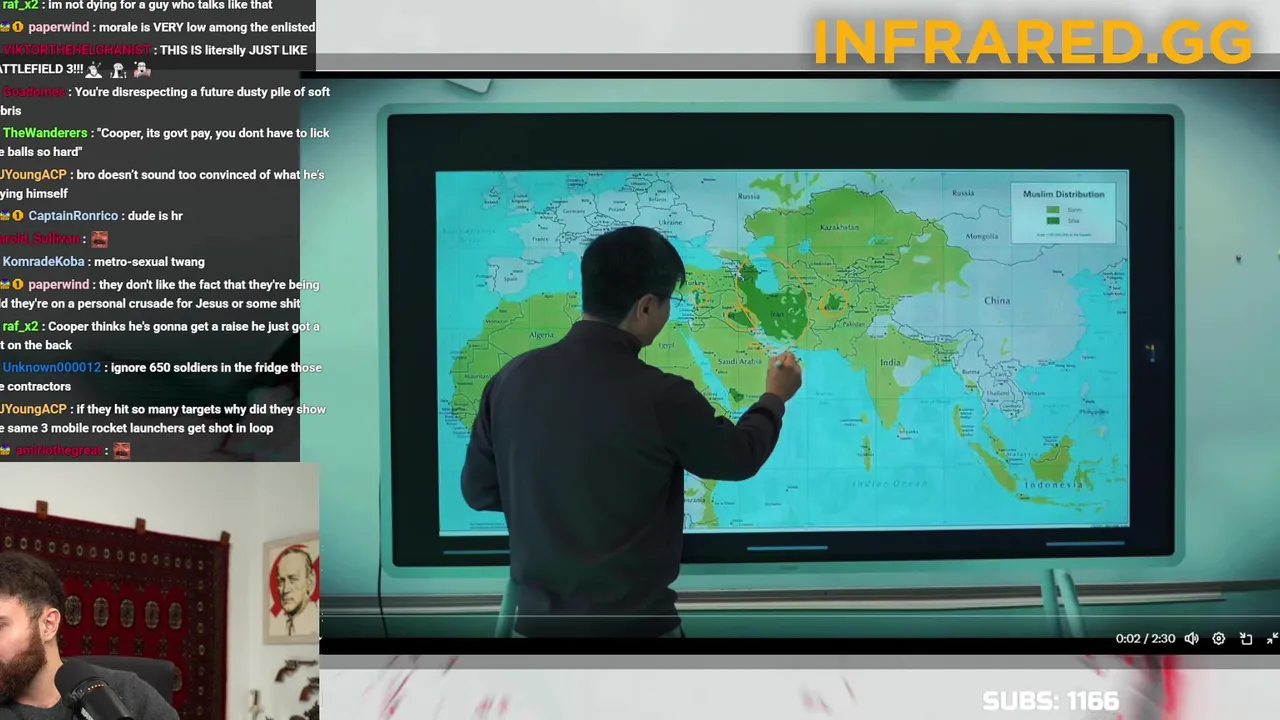Click the '1' badge beside CaptainRonrico
Screen dimensions: 1280x720
(x=17, y=216)
